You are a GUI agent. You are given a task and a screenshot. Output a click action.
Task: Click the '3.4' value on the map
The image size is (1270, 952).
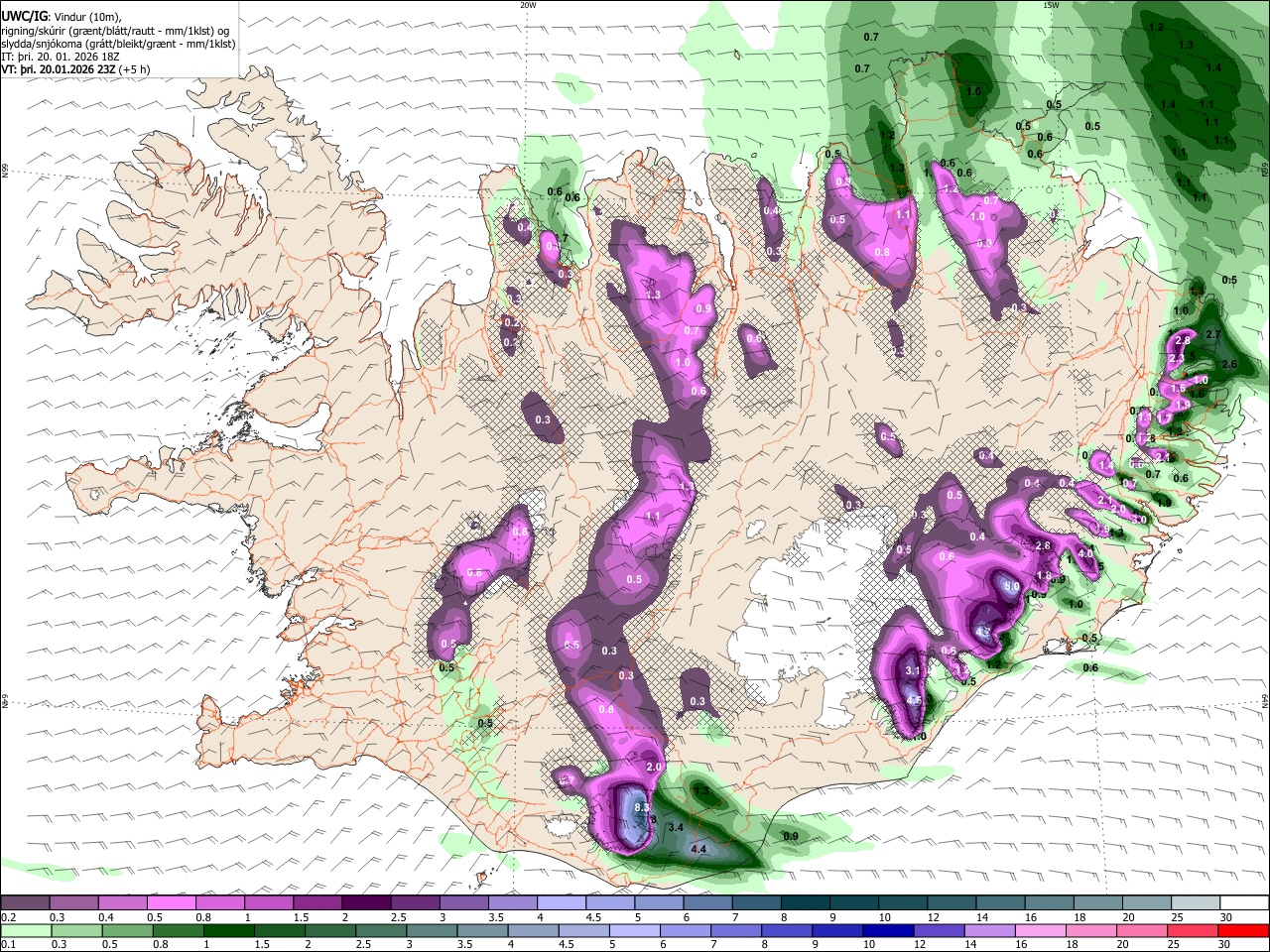tap(677, 826)
